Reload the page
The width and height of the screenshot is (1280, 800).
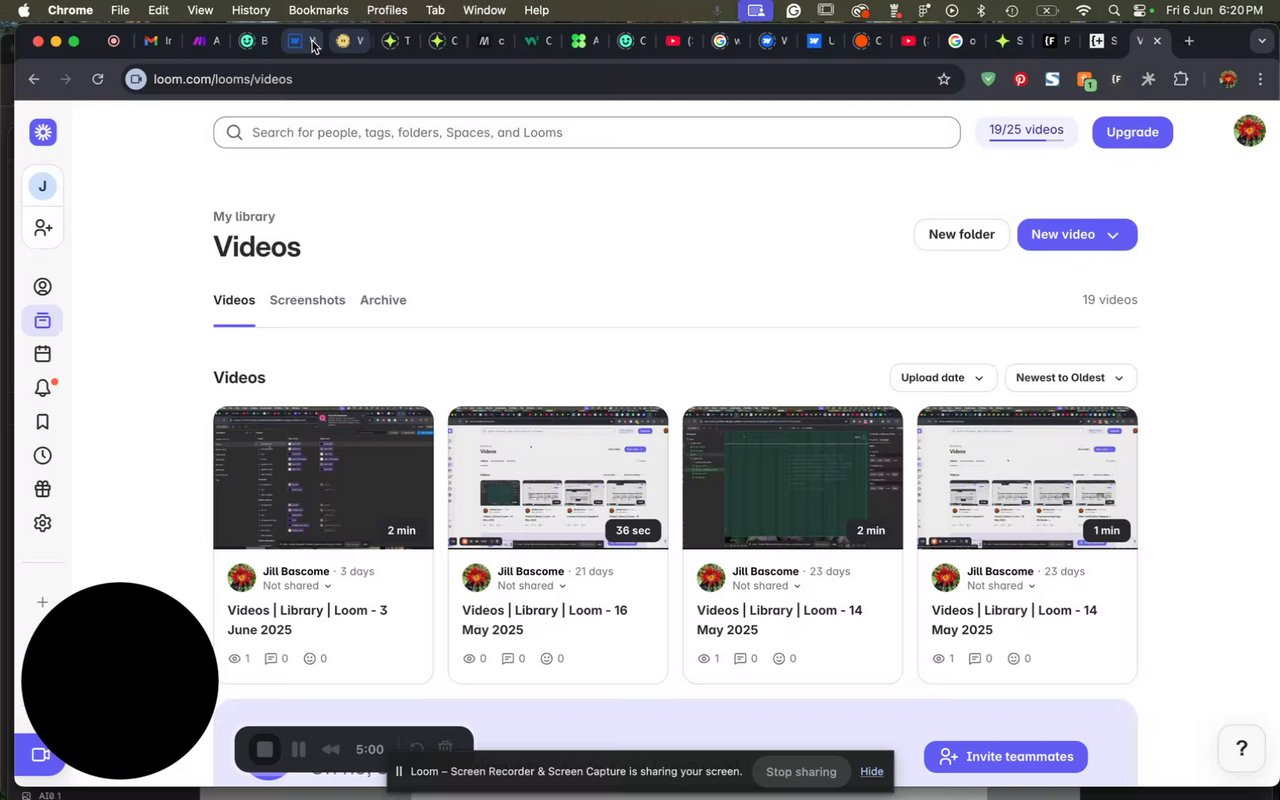point(98,79)
